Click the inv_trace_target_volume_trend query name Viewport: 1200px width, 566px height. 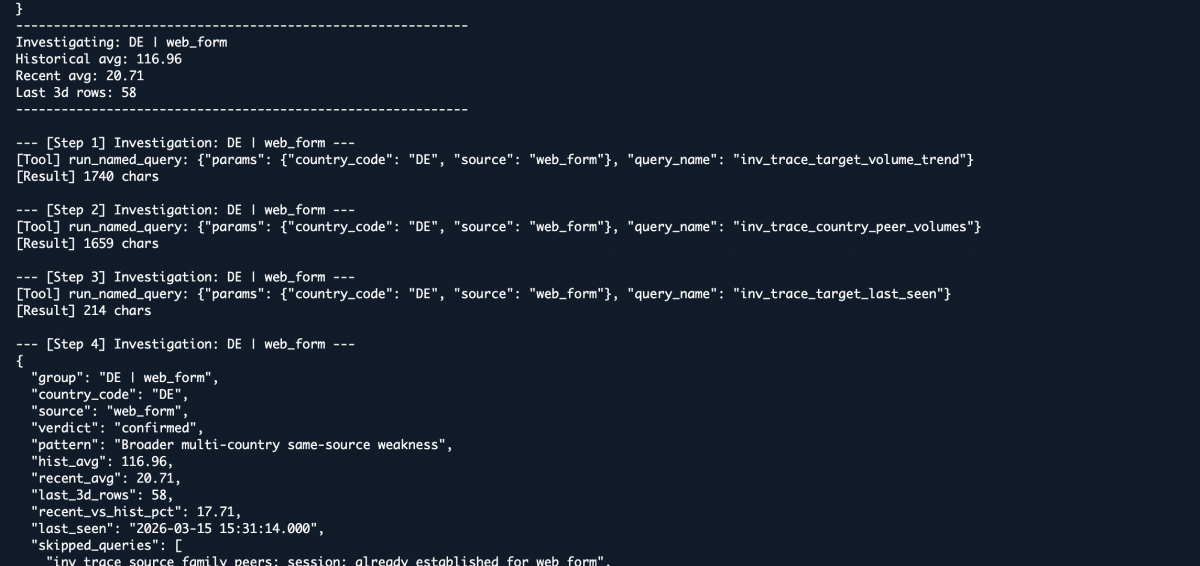pyautogui.click(x=854, y=160)
